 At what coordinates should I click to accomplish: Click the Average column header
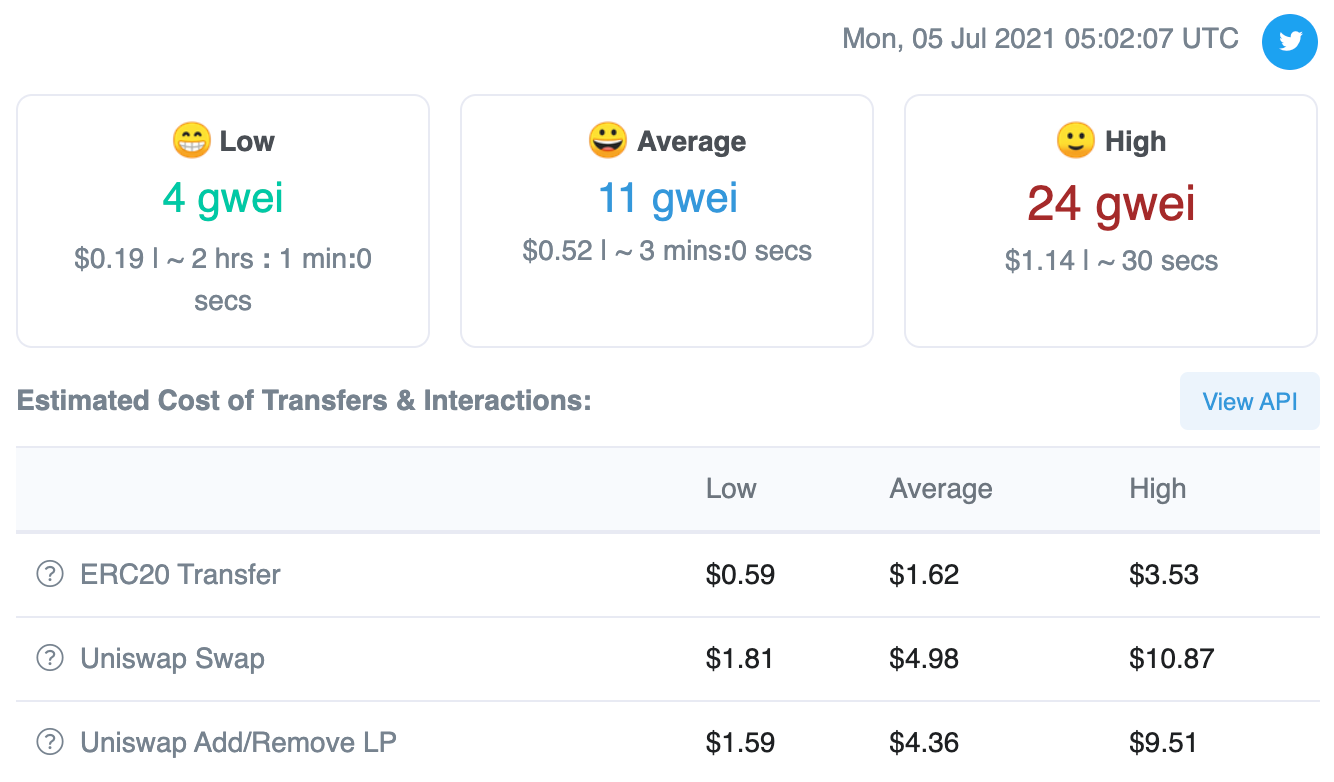click(x=941, y=489)
